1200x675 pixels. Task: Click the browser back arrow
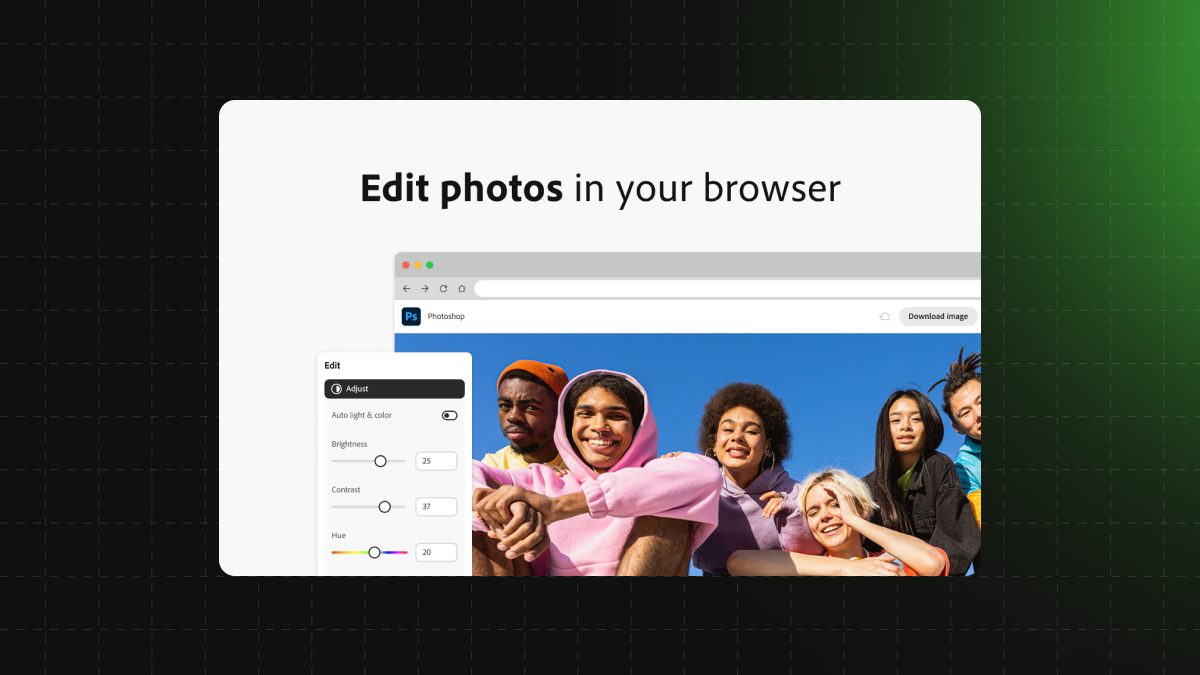406,288
